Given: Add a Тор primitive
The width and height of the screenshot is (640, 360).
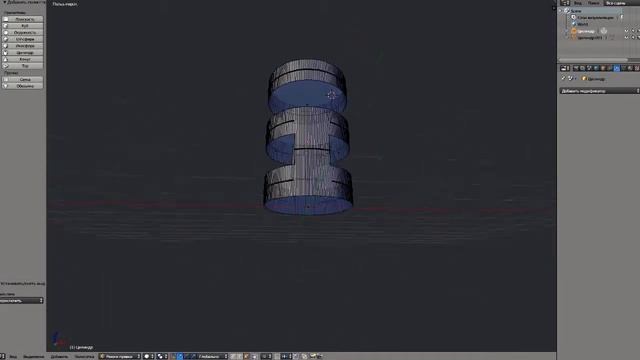Looking at the screenshot, I should point(22,66).
